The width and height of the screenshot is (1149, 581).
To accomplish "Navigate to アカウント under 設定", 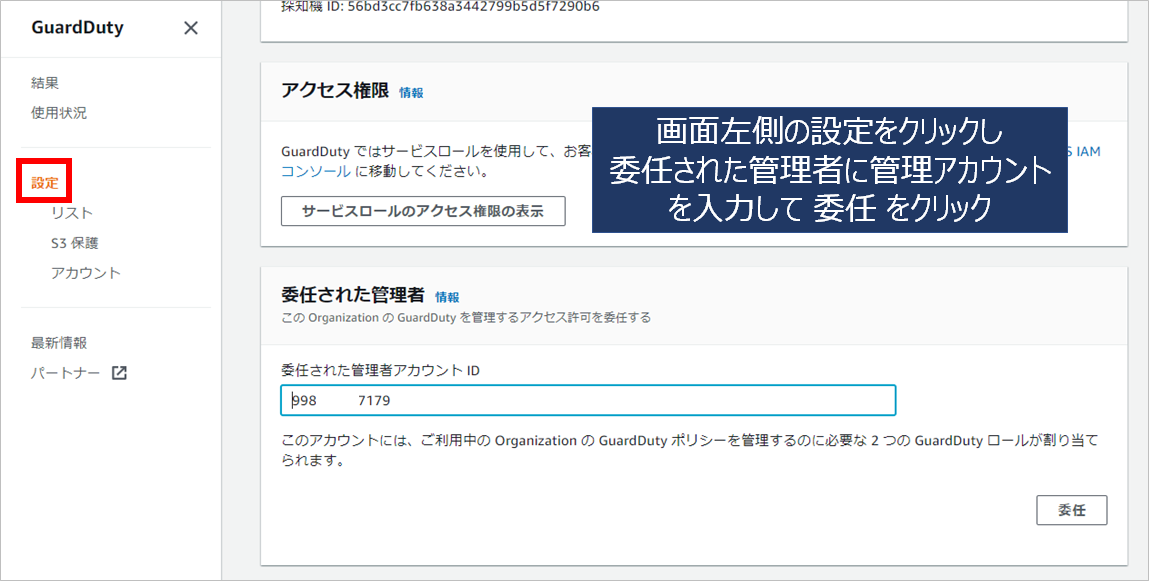I will [x=86, y=273].
